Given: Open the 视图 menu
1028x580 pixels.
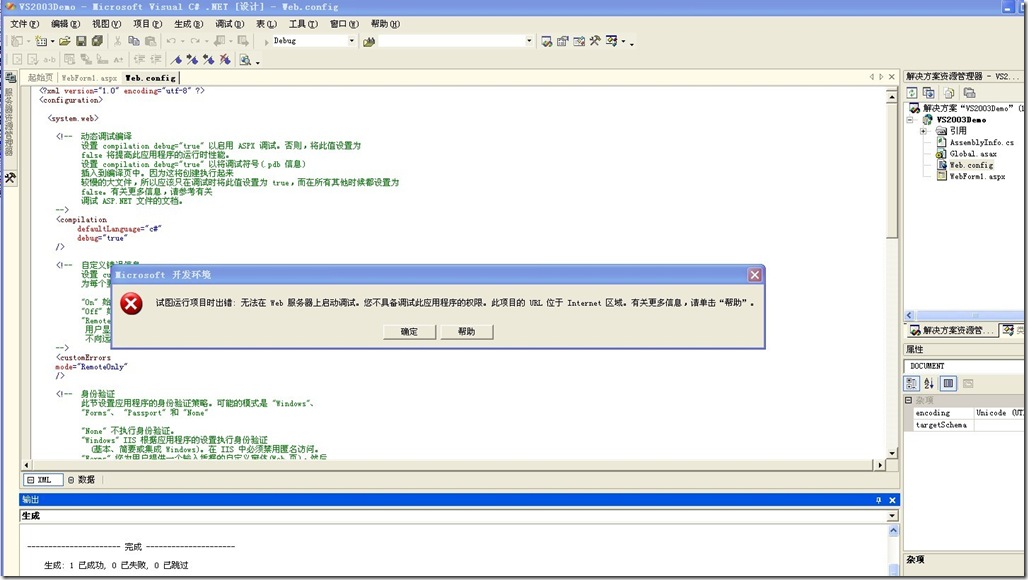Looking at the screenshot, I should 106,24.
